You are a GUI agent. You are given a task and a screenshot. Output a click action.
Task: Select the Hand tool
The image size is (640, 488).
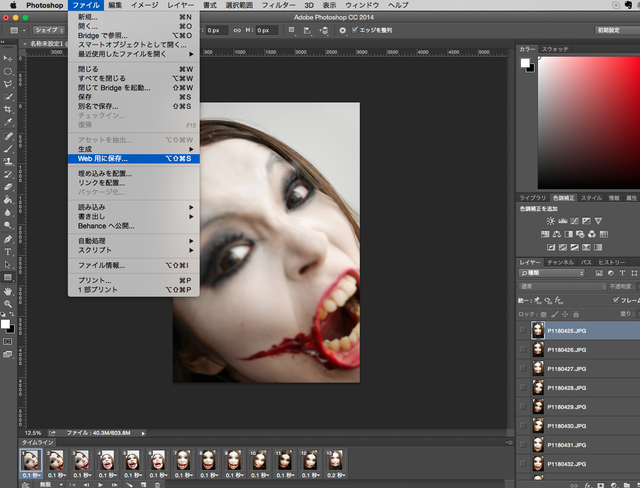[x=8, y=291]
